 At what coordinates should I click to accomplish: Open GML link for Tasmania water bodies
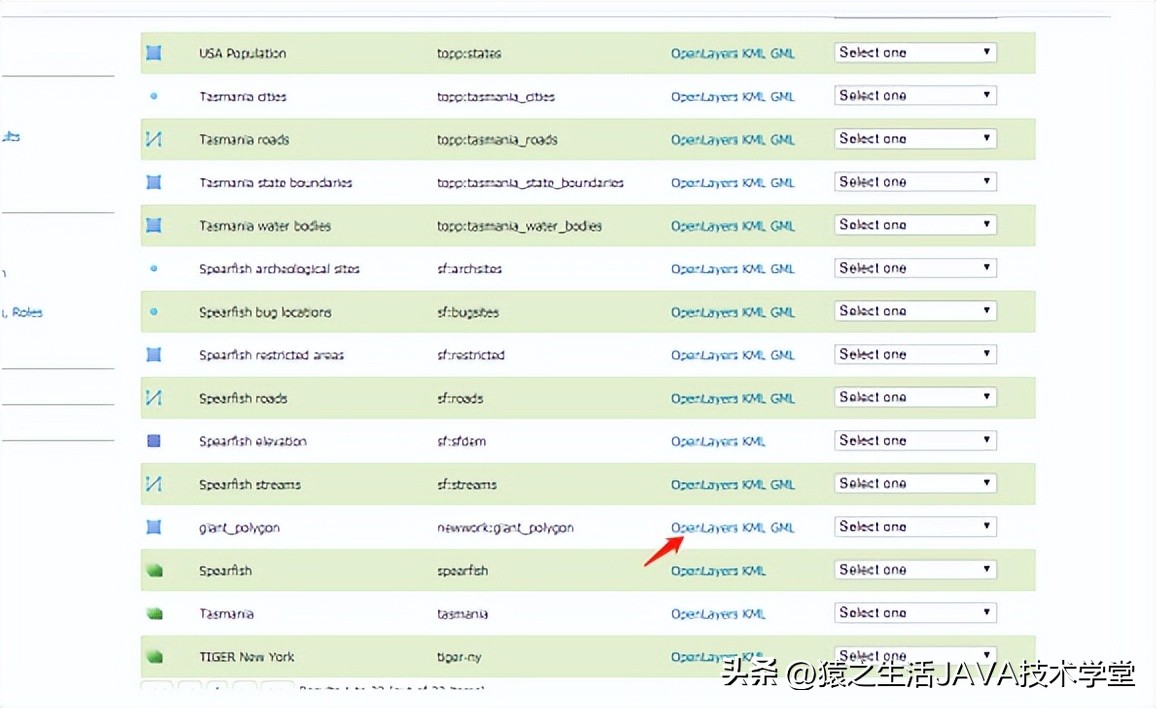(782, 226)
